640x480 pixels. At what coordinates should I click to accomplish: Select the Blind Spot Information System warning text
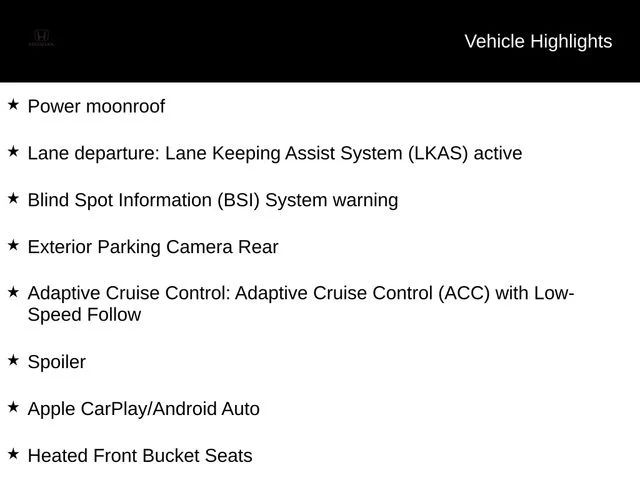(x=213, y=200)
